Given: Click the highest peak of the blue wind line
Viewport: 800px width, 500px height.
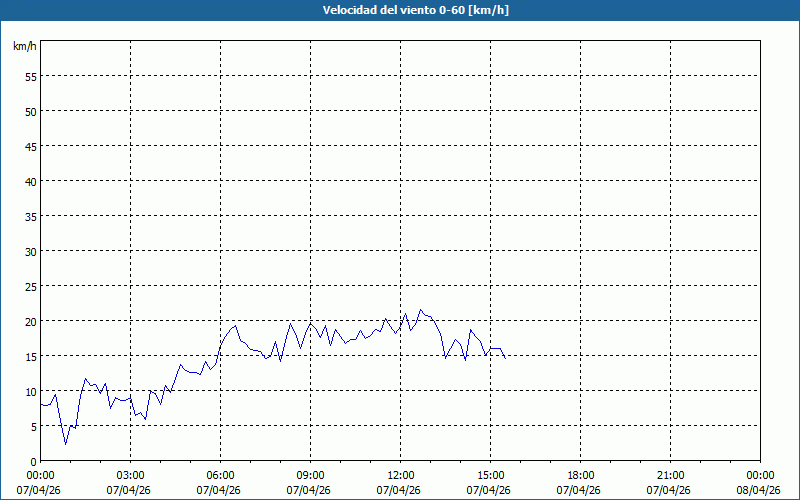Looking at the screenshot, I should [420, 310].
